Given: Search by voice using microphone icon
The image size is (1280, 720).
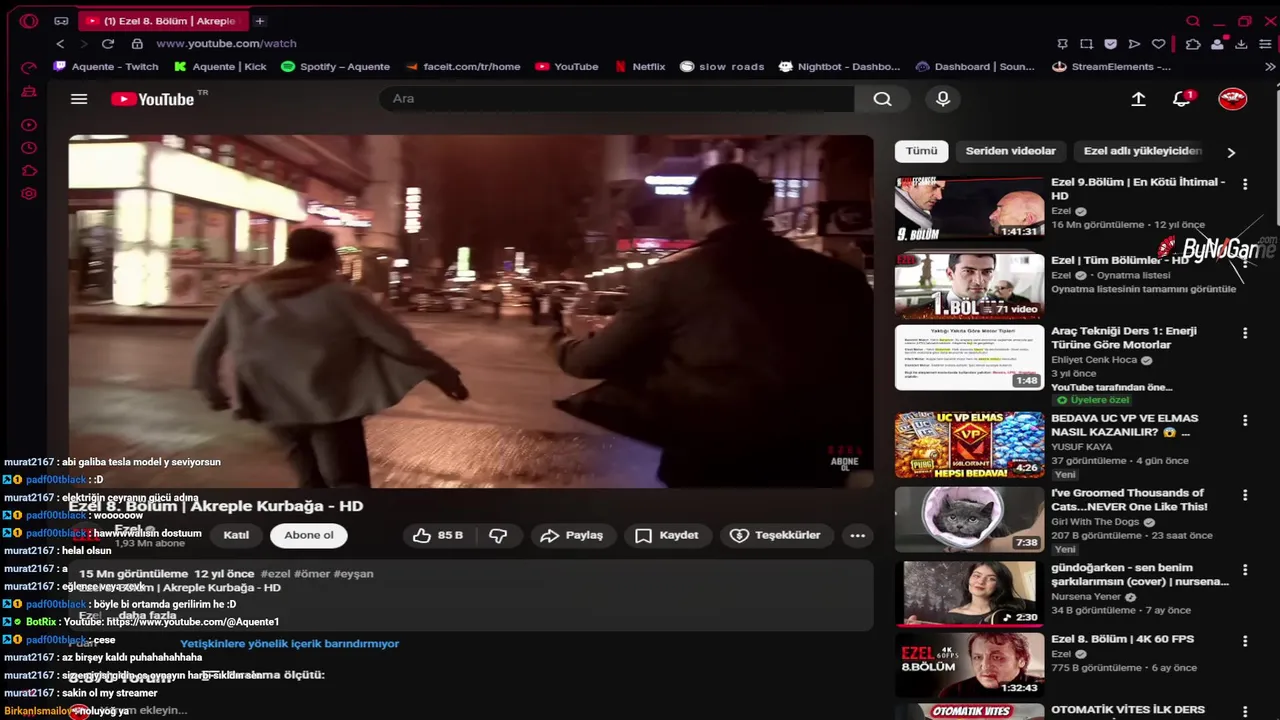Looking at the screenshot, I should 942,99.
